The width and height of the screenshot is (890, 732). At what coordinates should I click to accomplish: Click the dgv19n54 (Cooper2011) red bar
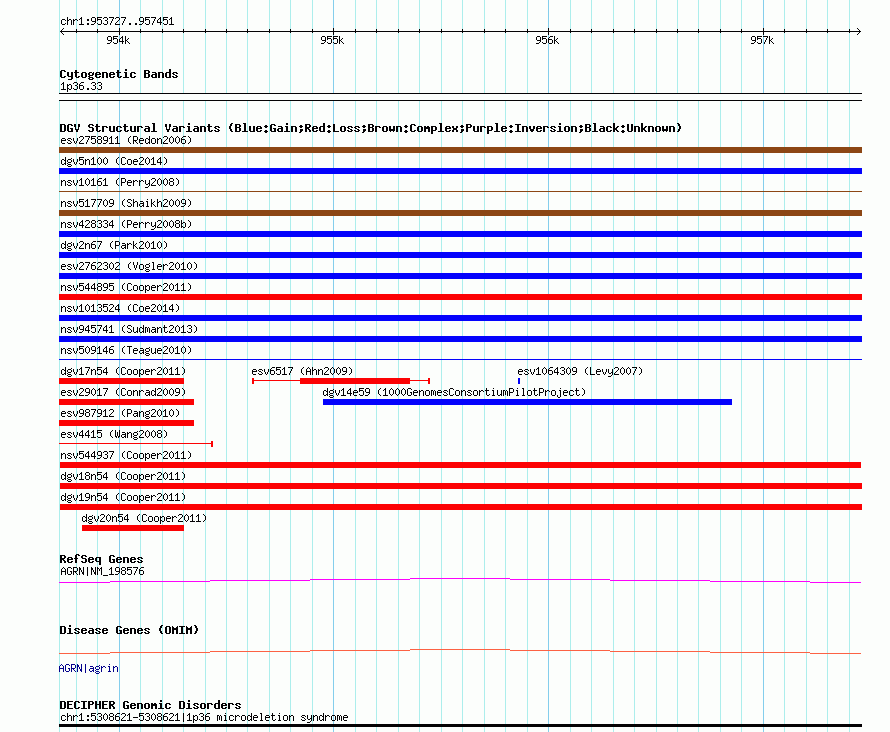(x=460, y=507)
